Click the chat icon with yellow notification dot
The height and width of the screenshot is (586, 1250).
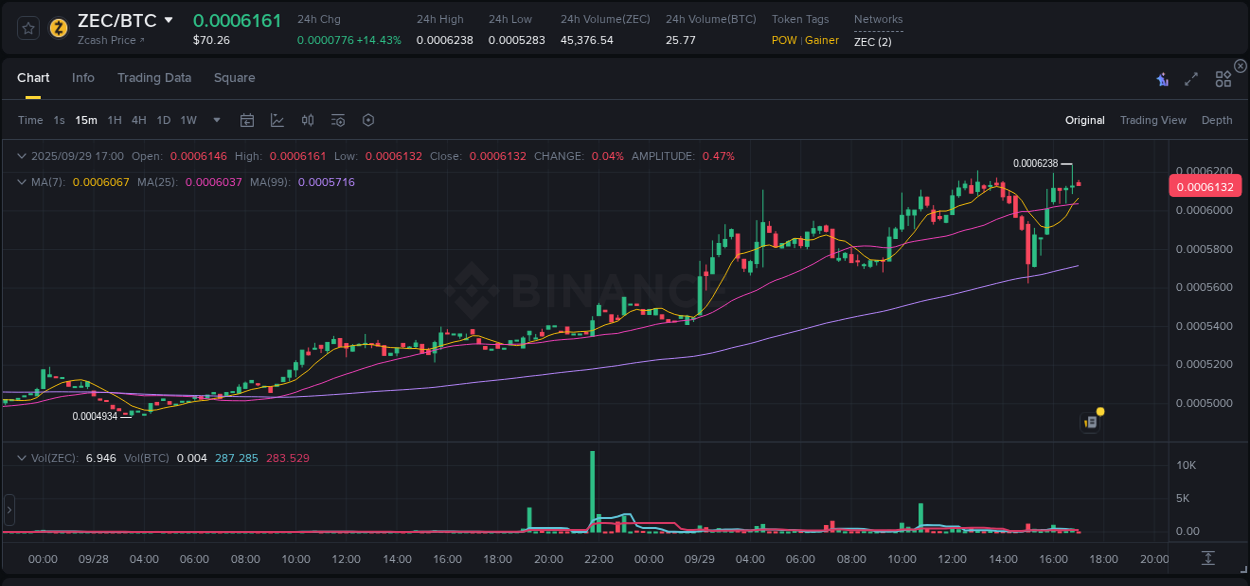click(1091, 420)
